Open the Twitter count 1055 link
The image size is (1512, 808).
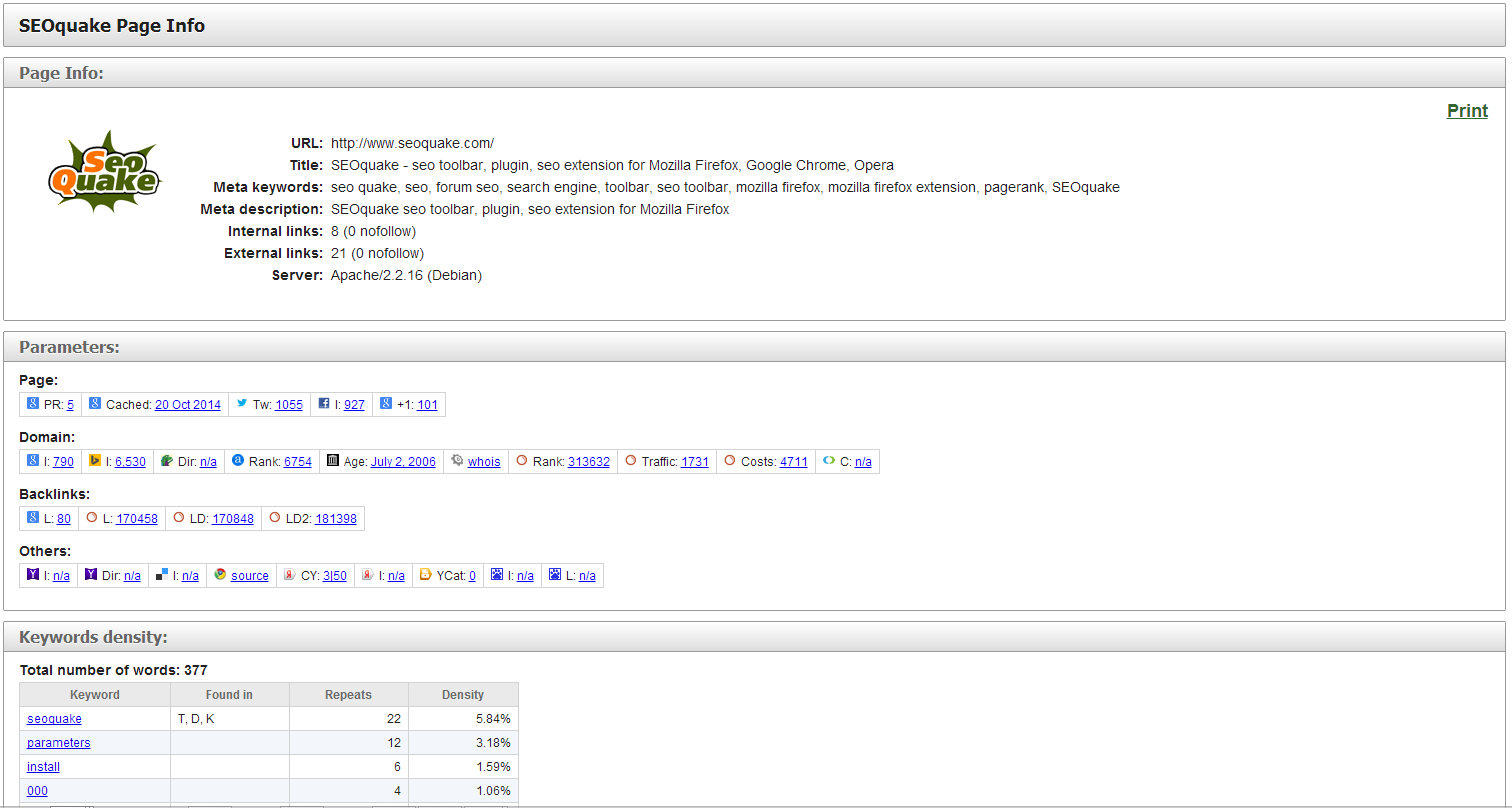(289, 405)
